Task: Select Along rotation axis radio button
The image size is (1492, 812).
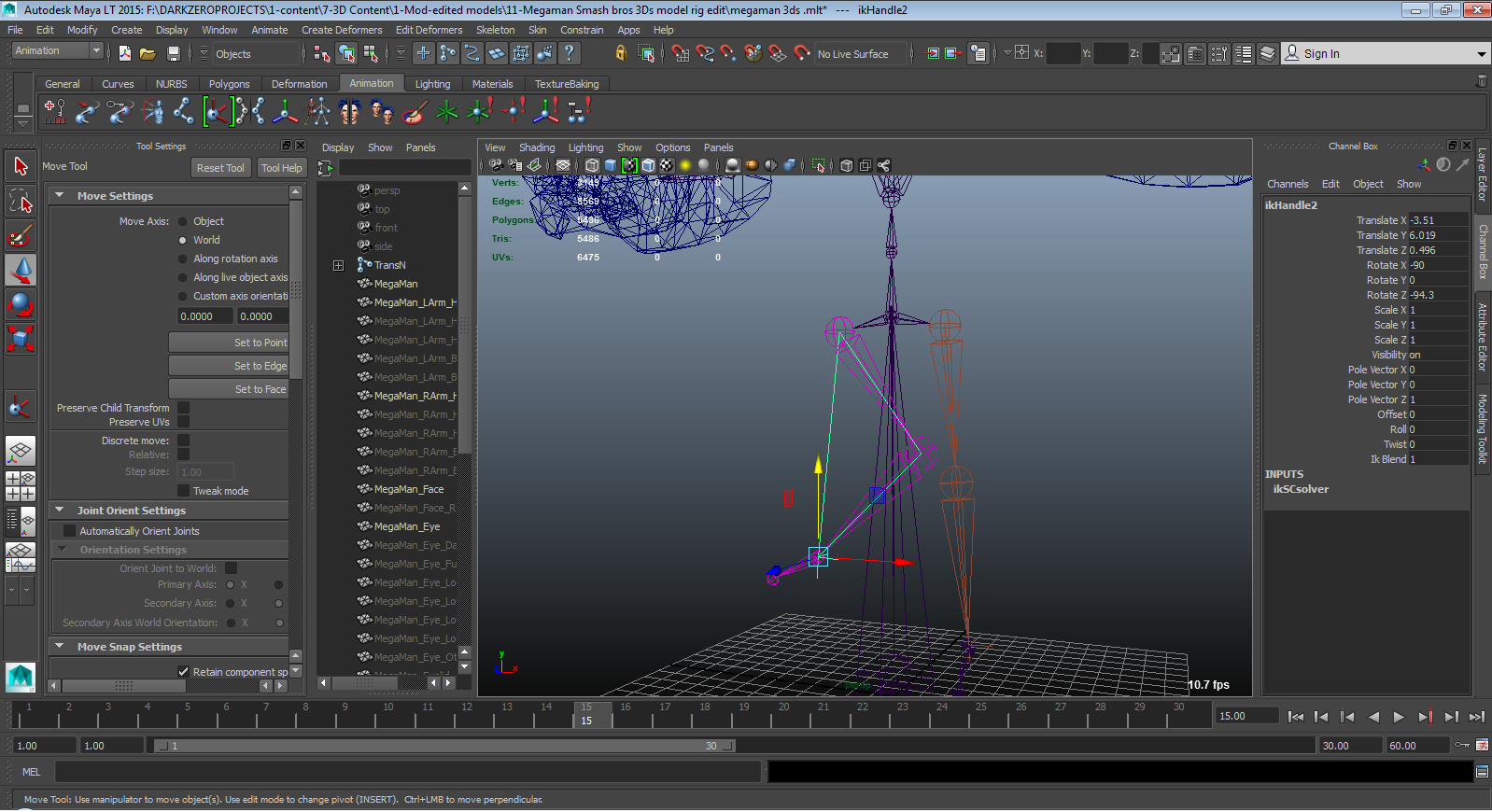Action: point(183,259)
